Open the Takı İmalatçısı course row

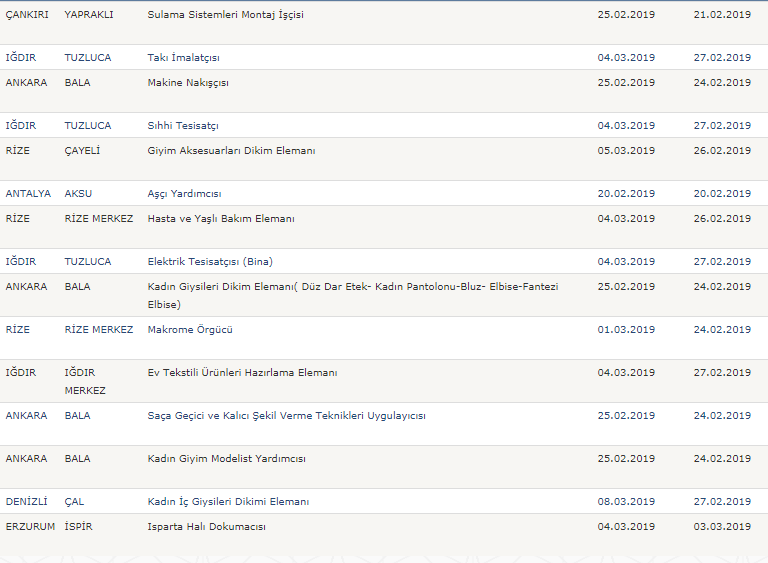pos(183,58)
